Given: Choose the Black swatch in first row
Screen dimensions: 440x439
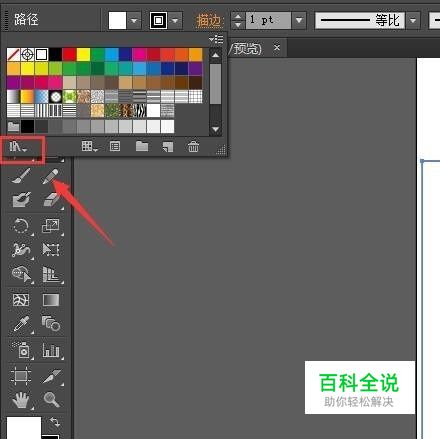Looking at the screenshot, I should (55, 54).
